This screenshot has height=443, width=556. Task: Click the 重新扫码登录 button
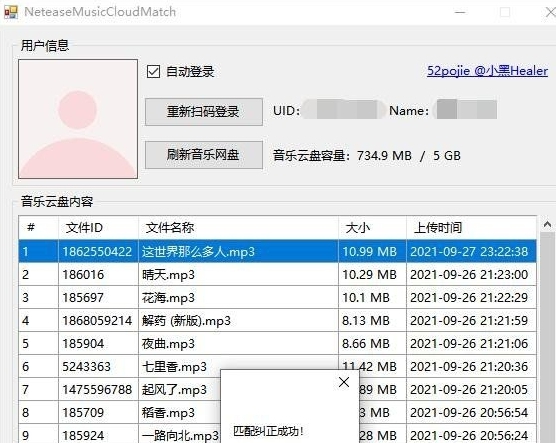204,112
